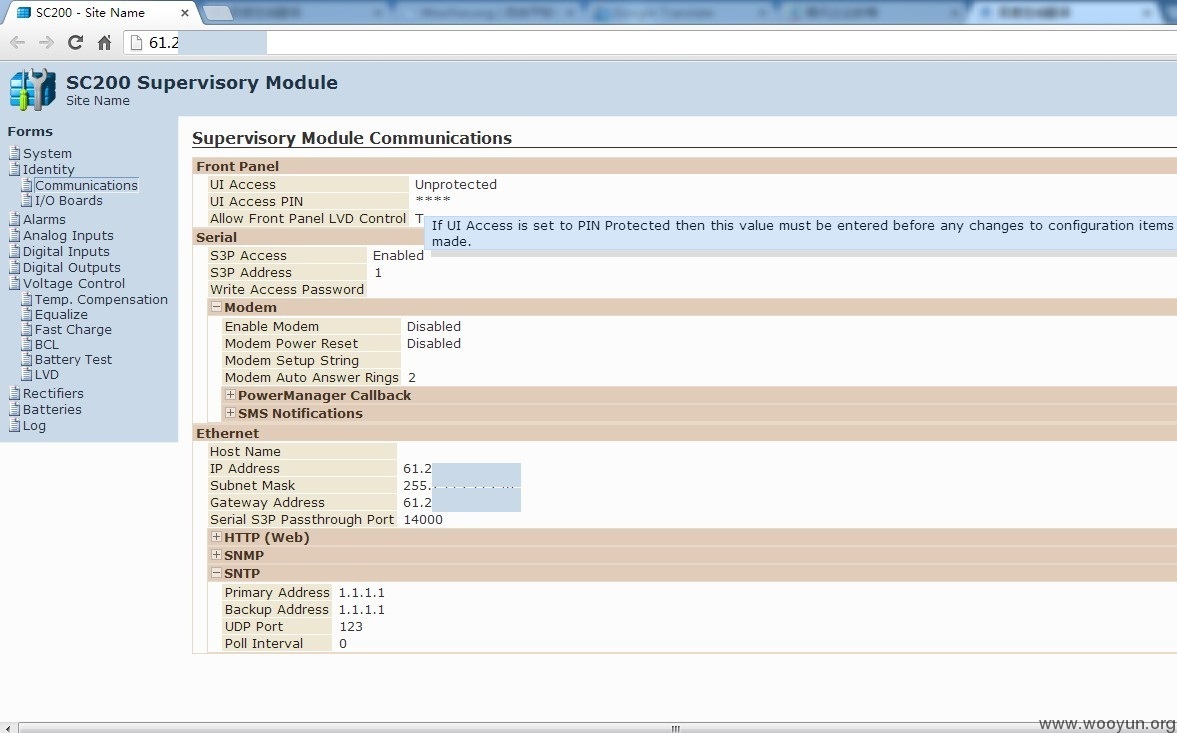This screenshot has height=733, width=1177.
Task: Open the Digital Outputs form link
Action: pyautogui.click(x=71, y=267)
